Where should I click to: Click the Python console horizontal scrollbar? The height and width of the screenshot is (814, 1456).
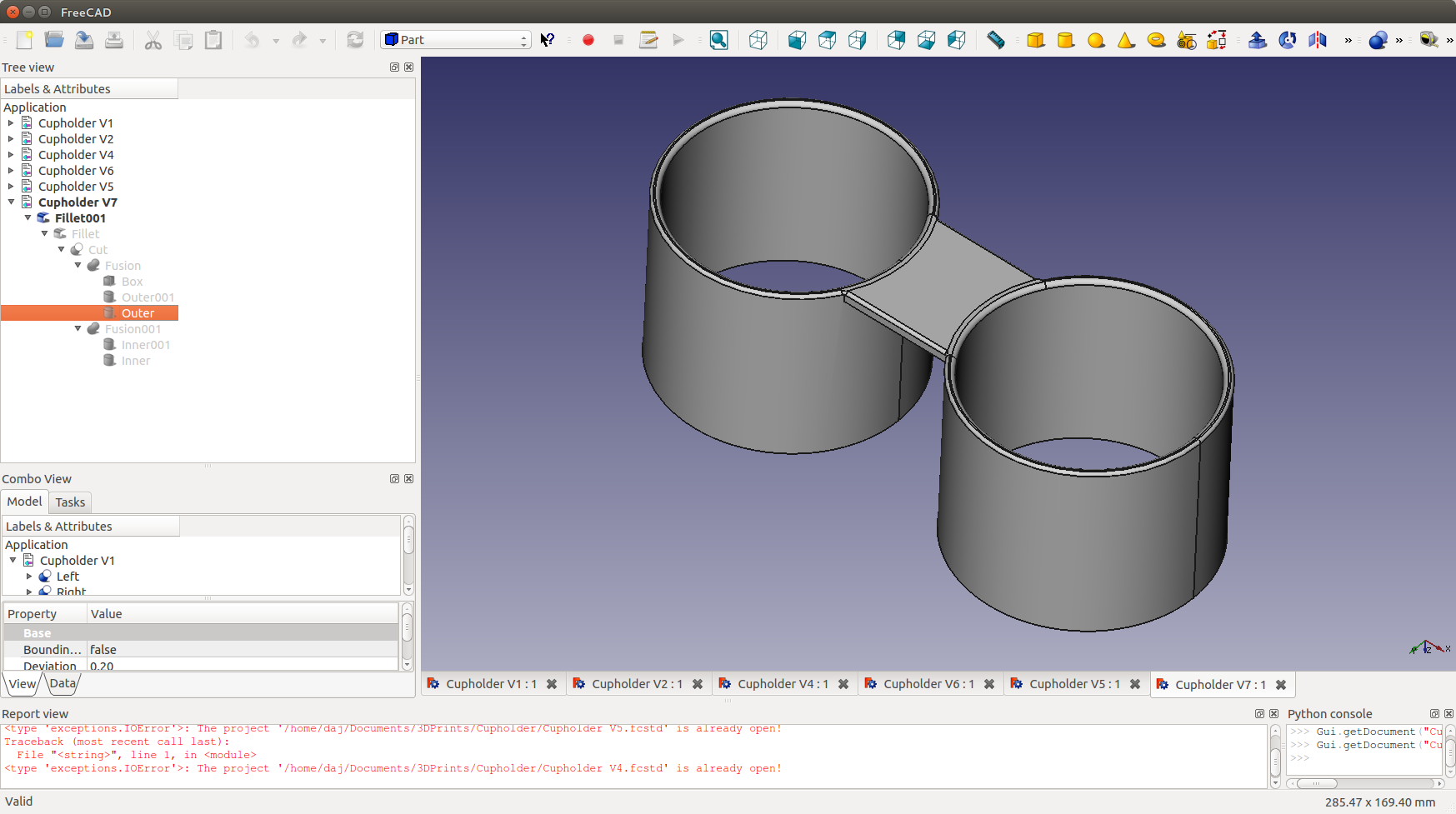[1364, 783]
